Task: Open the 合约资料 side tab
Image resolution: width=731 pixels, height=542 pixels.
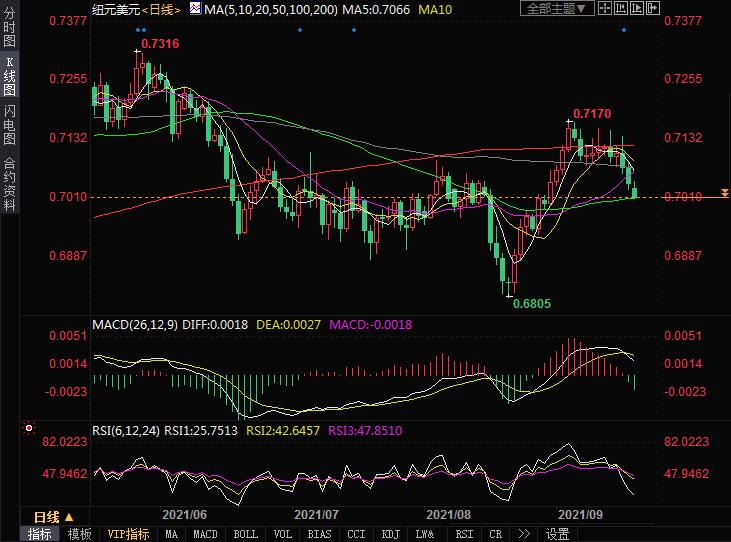Action: (9, 183)
